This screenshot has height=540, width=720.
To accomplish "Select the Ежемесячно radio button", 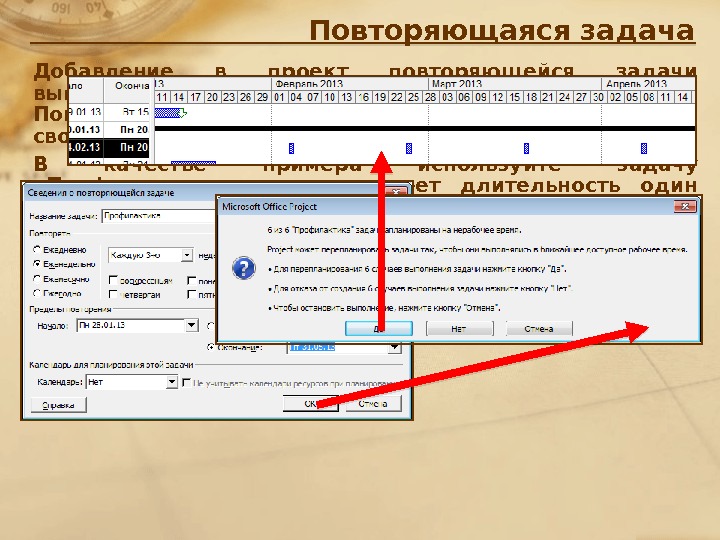I will [x=37, y=279].
